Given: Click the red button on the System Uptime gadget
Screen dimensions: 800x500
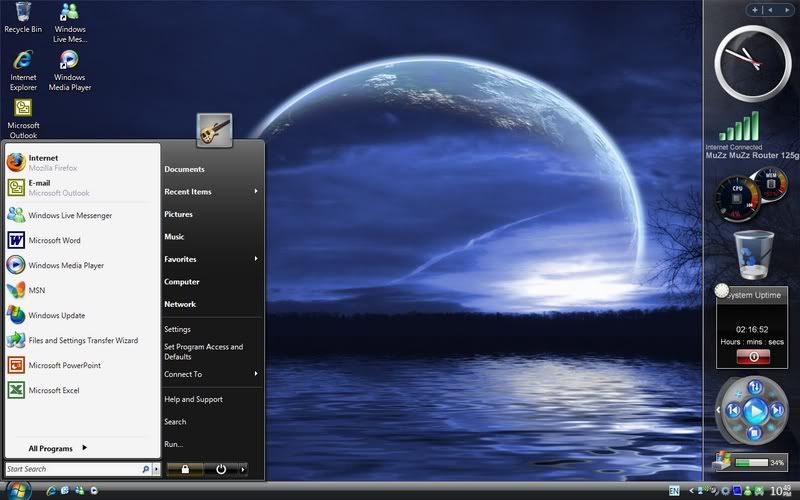Looking at the screenshot, I should (x=752, y=355).
